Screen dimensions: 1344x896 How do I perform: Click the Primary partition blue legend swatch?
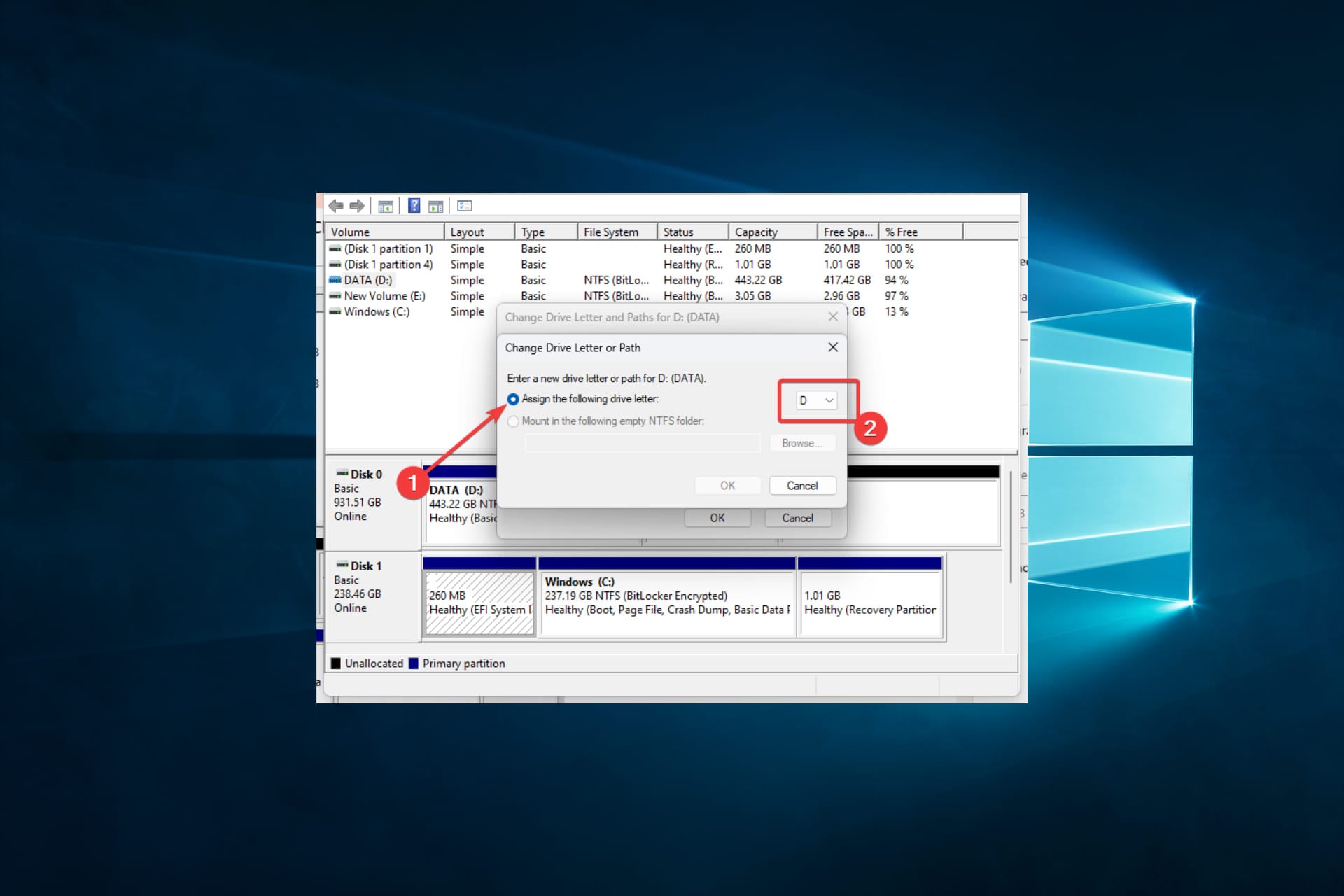coord(414,664)
